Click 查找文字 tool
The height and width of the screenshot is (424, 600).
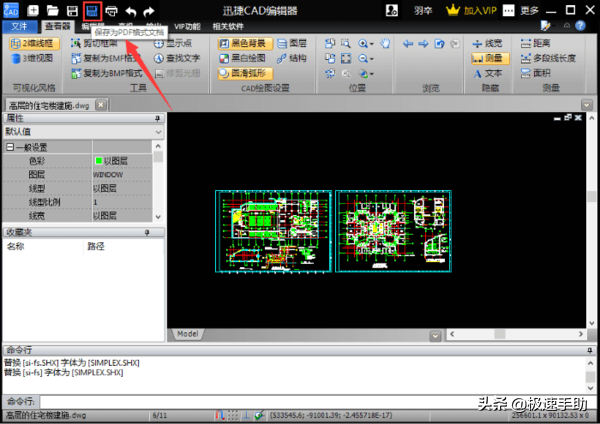coord(177,58)
